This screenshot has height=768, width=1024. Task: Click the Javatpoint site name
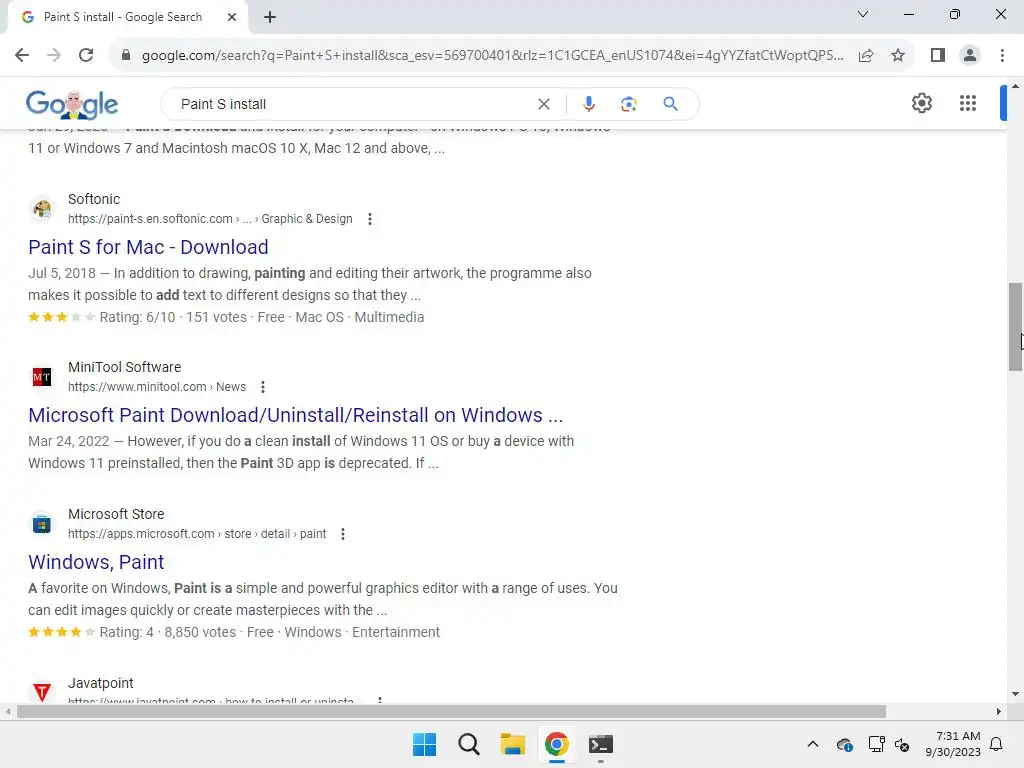point(101,683)
